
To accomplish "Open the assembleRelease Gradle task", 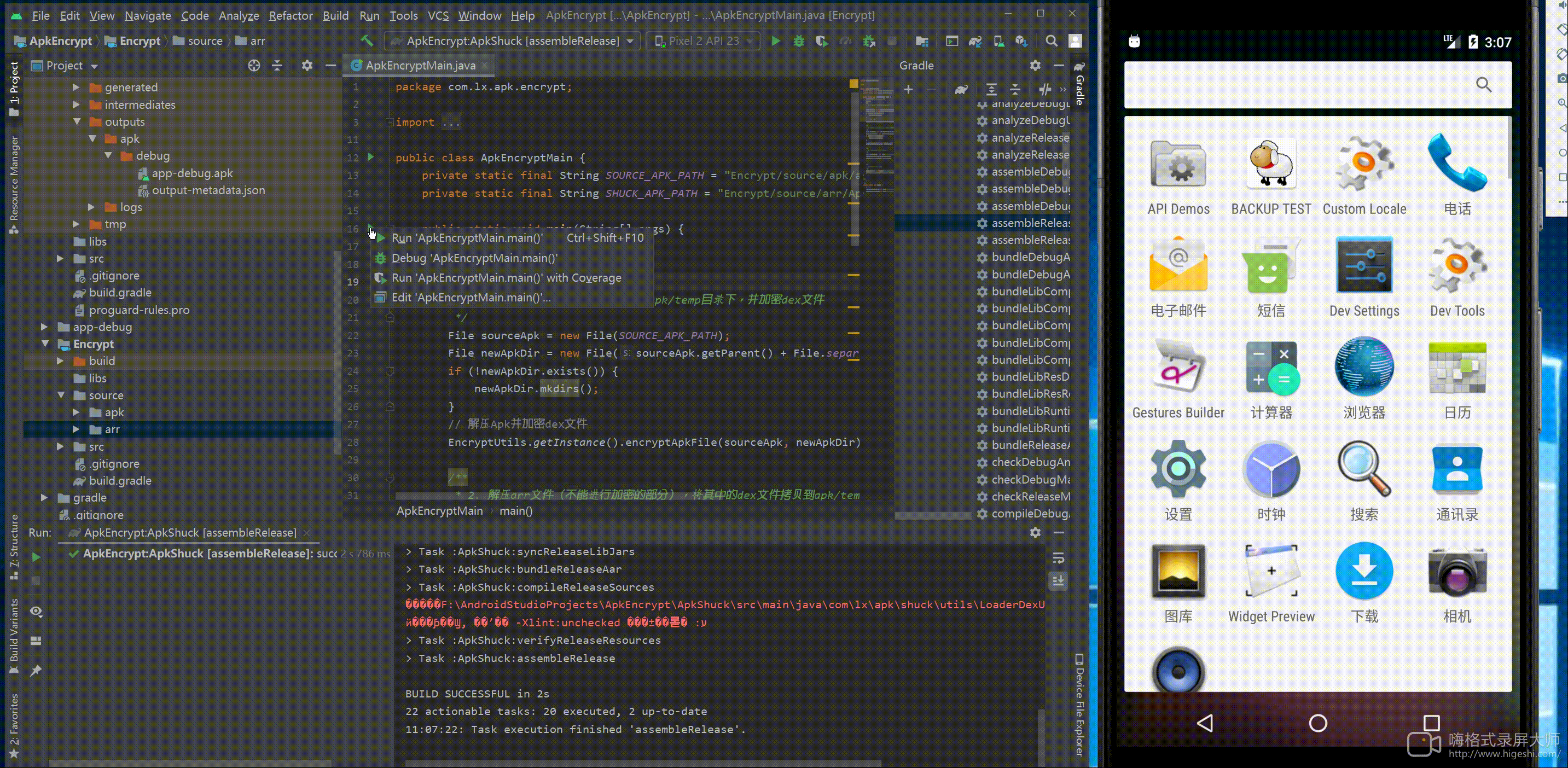I will pyautogui.click(x=1029, y=223).
